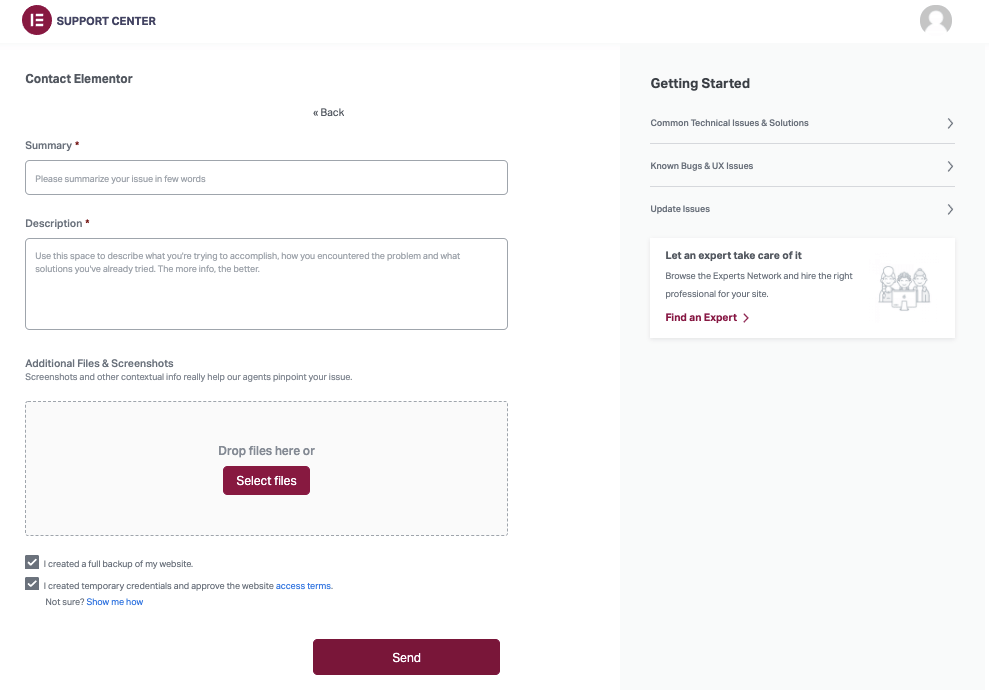Expand Common Technical Issues & Solutions chevron

(x=949, y=123)
